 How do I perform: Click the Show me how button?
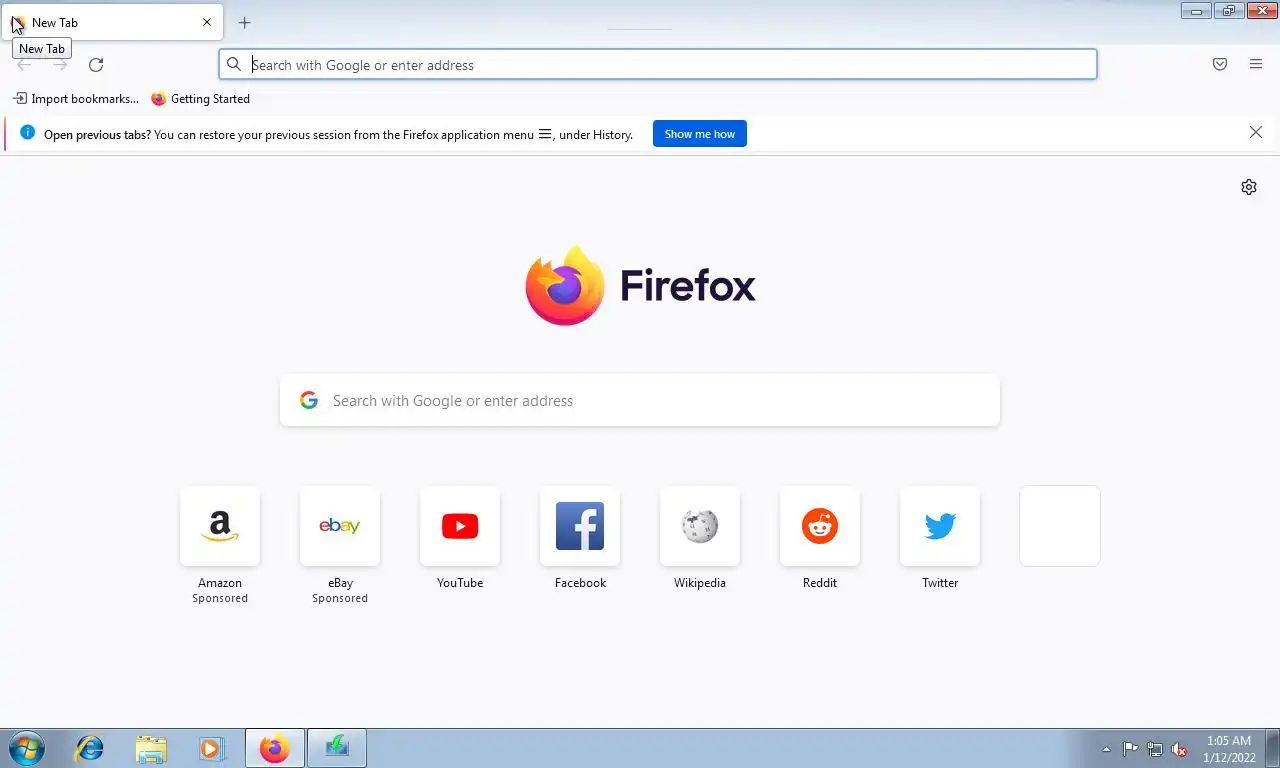(700, 134)
